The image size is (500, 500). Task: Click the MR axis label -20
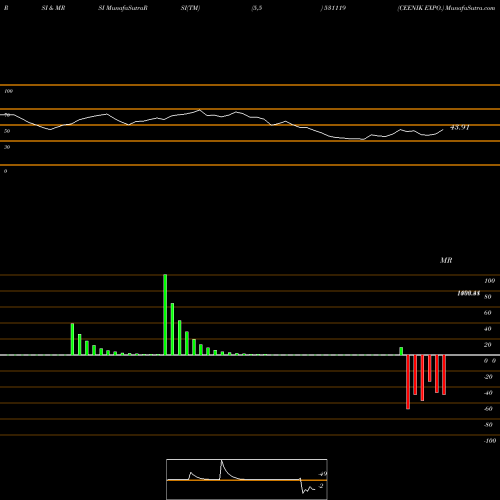[488, 377]
